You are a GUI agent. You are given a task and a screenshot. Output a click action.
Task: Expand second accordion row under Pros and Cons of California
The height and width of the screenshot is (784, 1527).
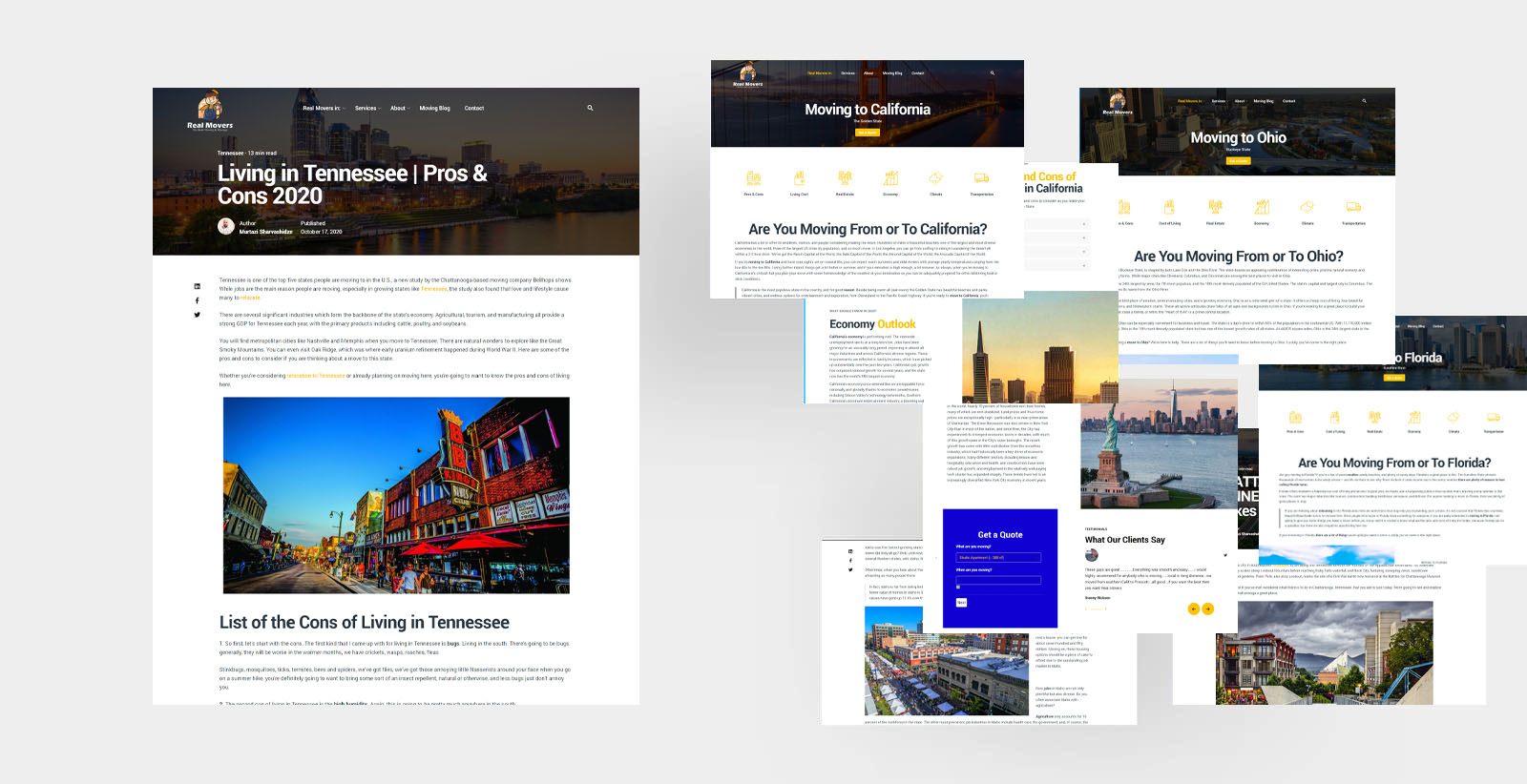[x=1056, y=237]
